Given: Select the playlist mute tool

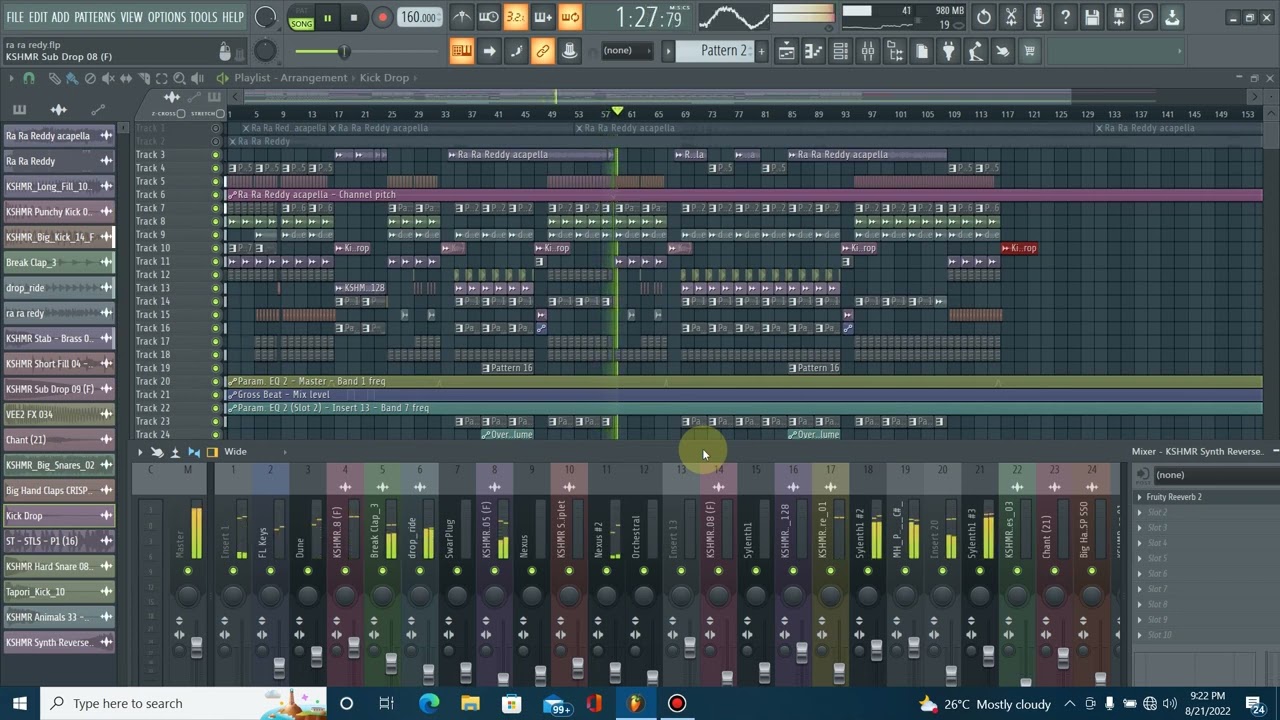Looking at the screenshot, I should click(108, 78).
